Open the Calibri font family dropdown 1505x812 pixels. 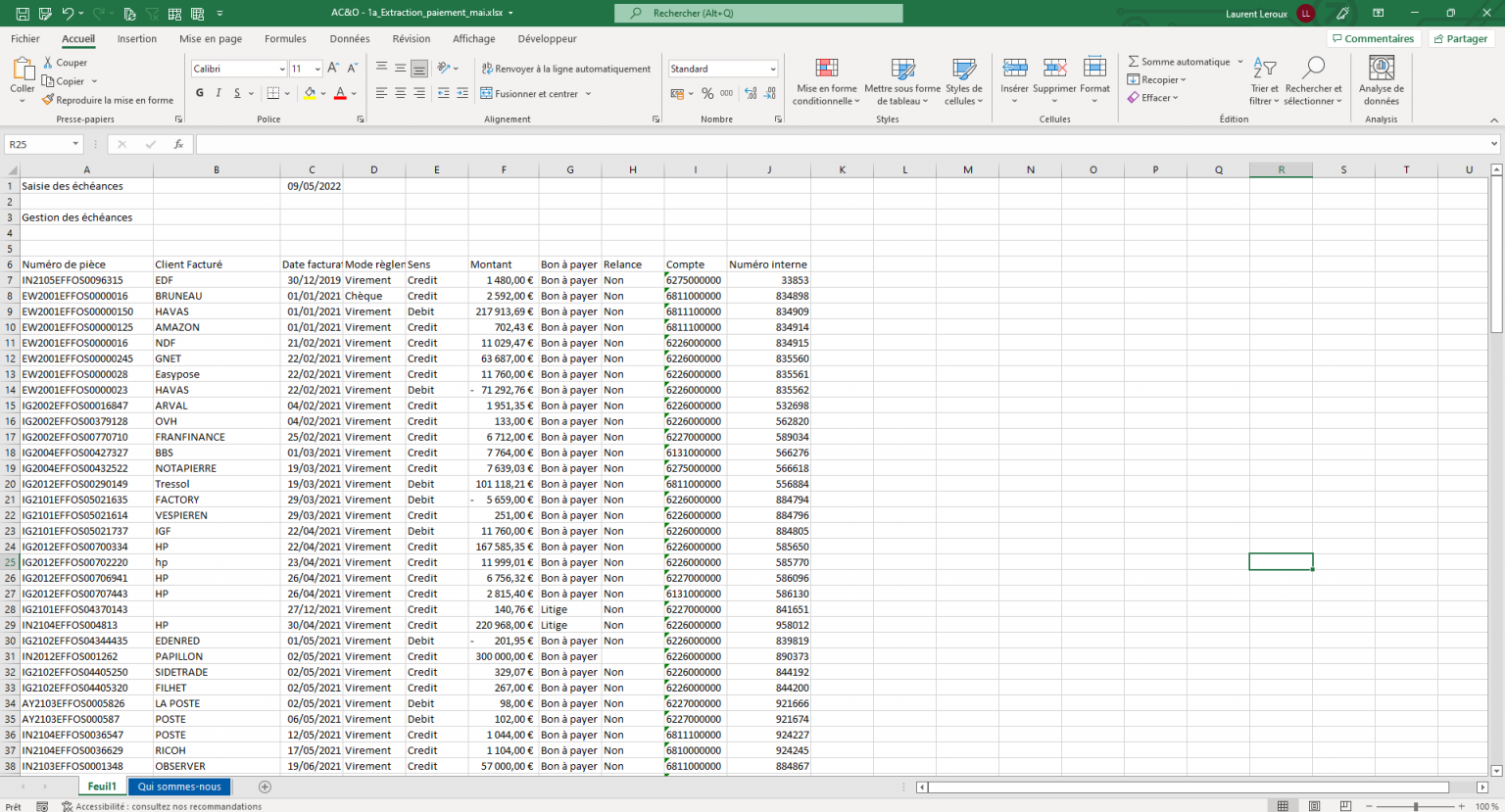234,69
